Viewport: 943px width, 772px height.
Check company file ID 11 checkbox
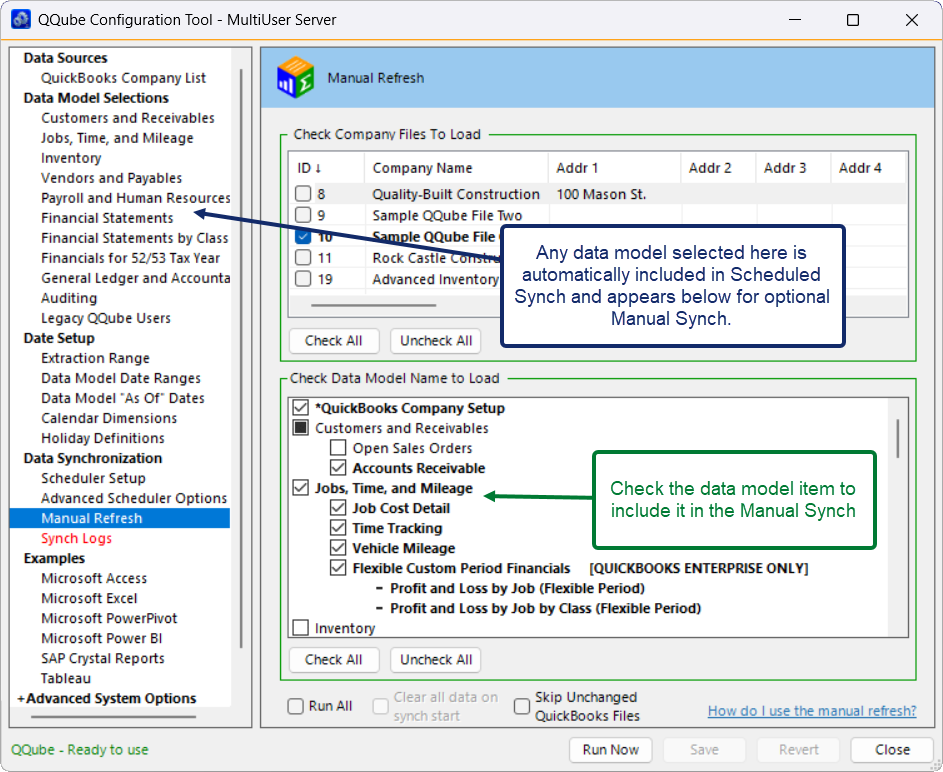coord(303,257)
